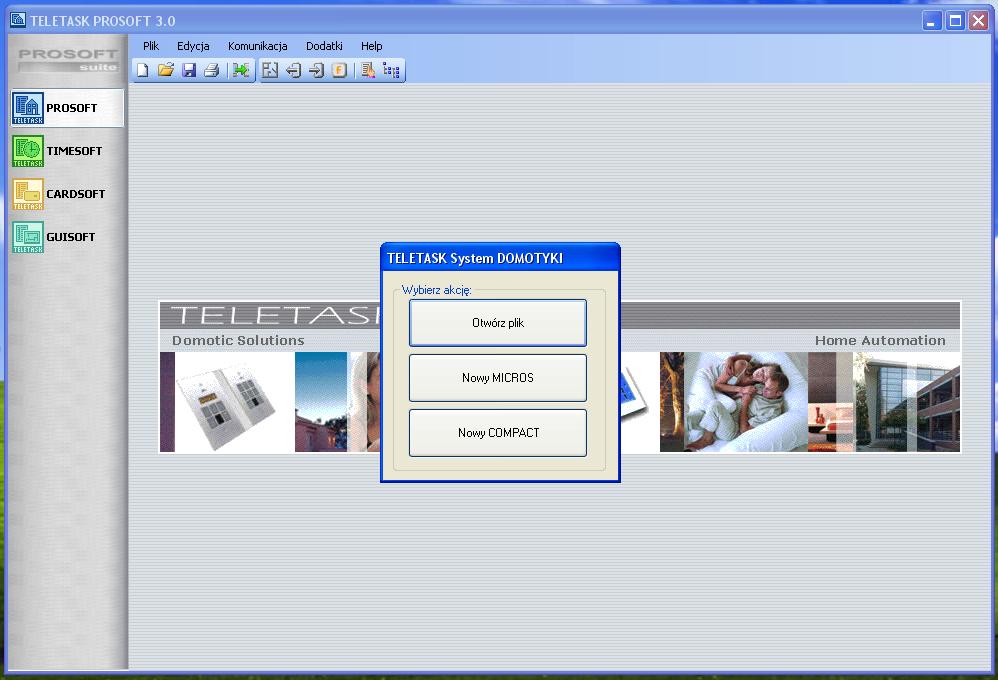
Task: Click the orange F functions icon
Action: tap(339, 70)
